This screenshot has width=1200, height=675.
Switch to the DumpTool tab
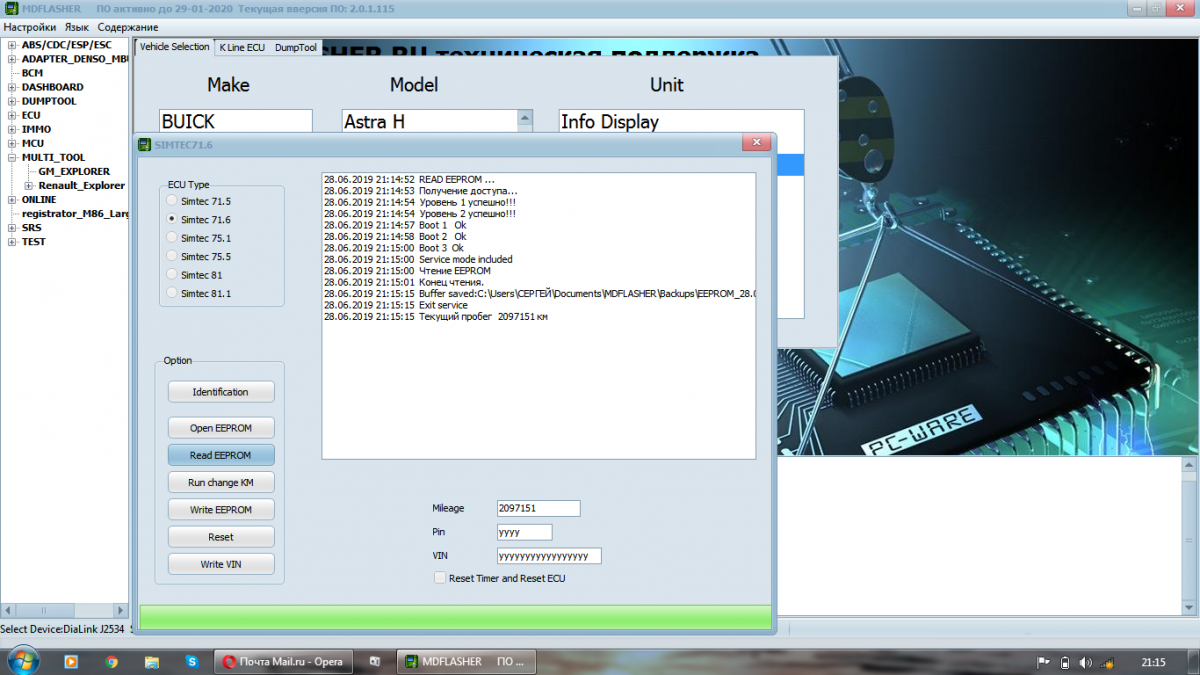(296, 47)
